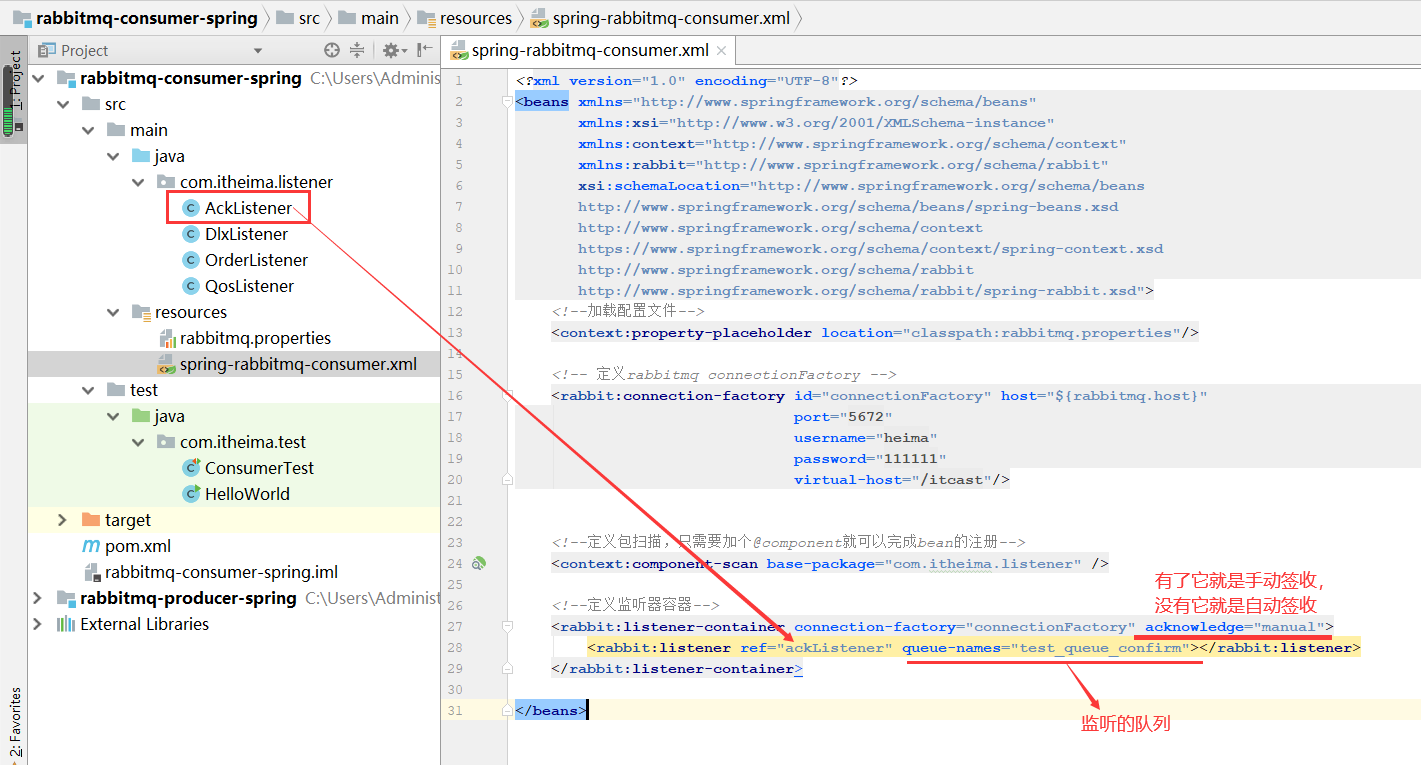Collapse all nodes in Project panel

pyautogui.click(x=357, y=51)
